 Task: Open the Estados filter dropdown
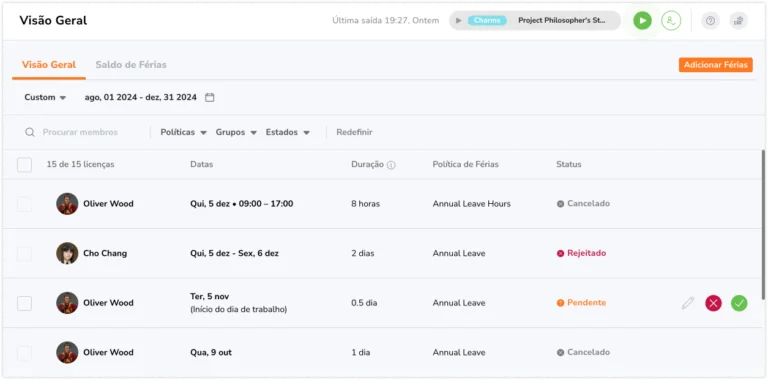point(288,132)
